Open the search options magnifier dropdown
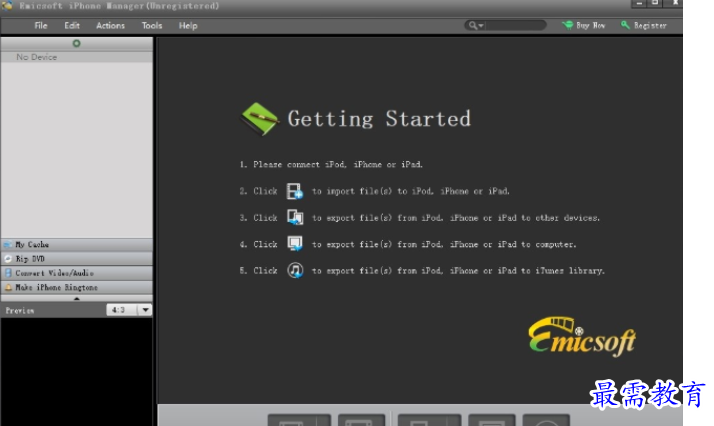 tap(475, 25)
